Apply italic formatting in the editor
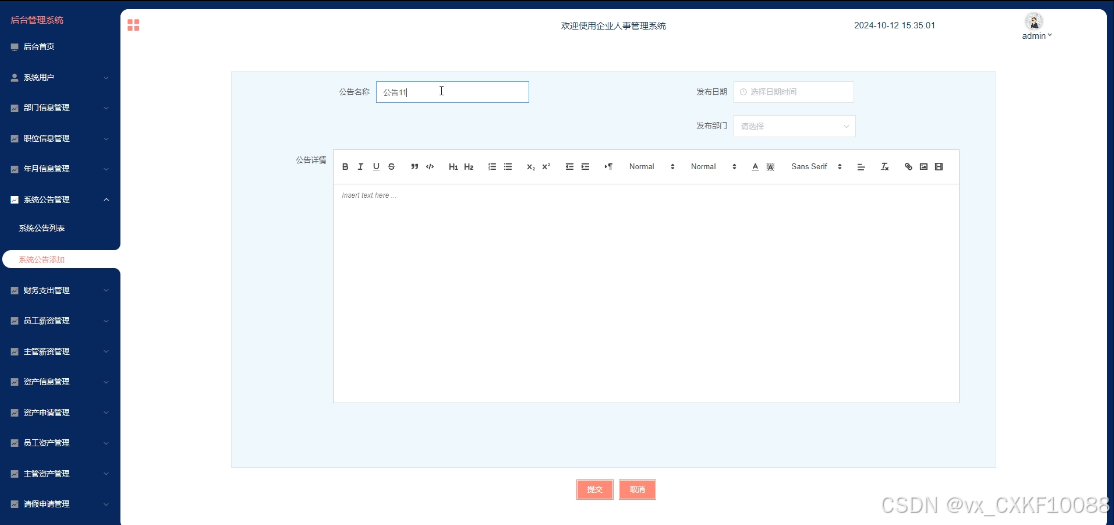The height and width of the screenshot is (525, 1114). pos(360,167)
